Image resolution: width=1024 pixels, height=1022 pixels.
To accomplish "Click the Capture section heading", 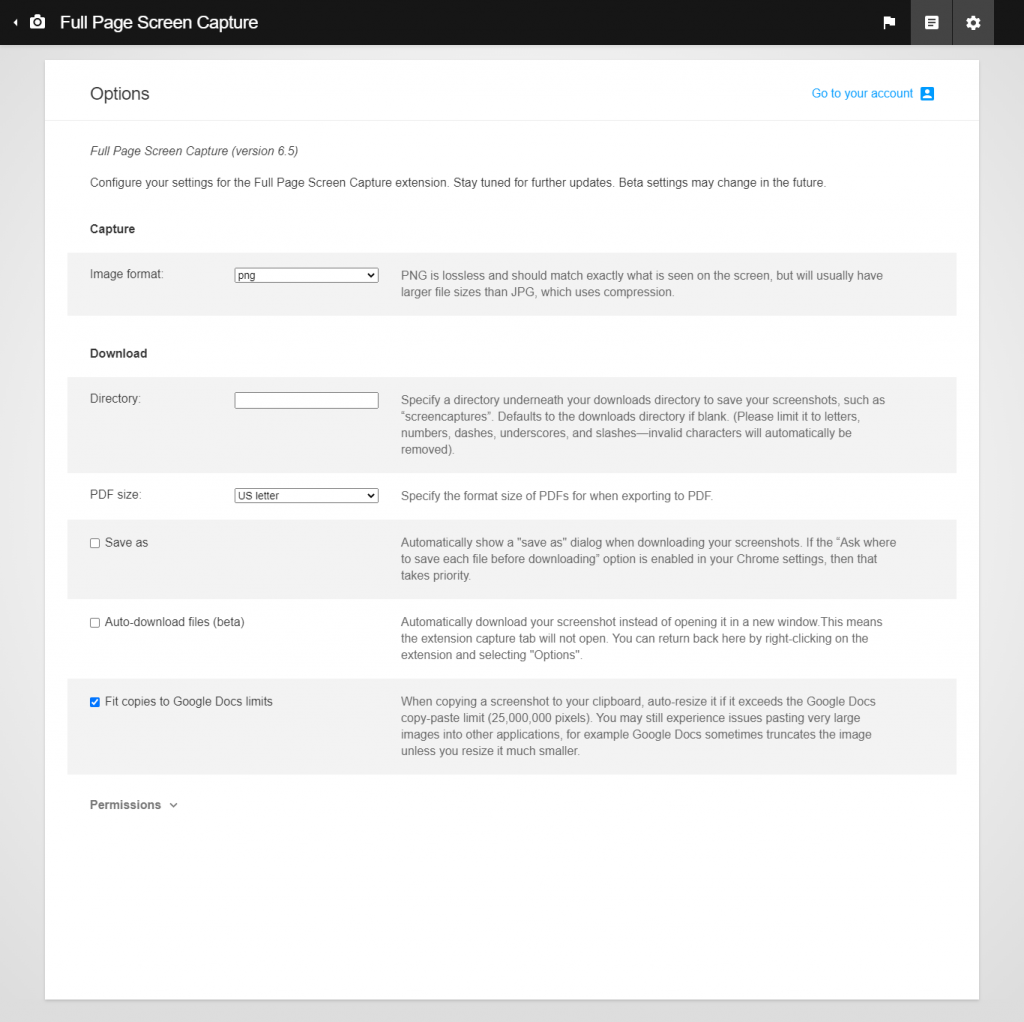I will pos(112,229).
